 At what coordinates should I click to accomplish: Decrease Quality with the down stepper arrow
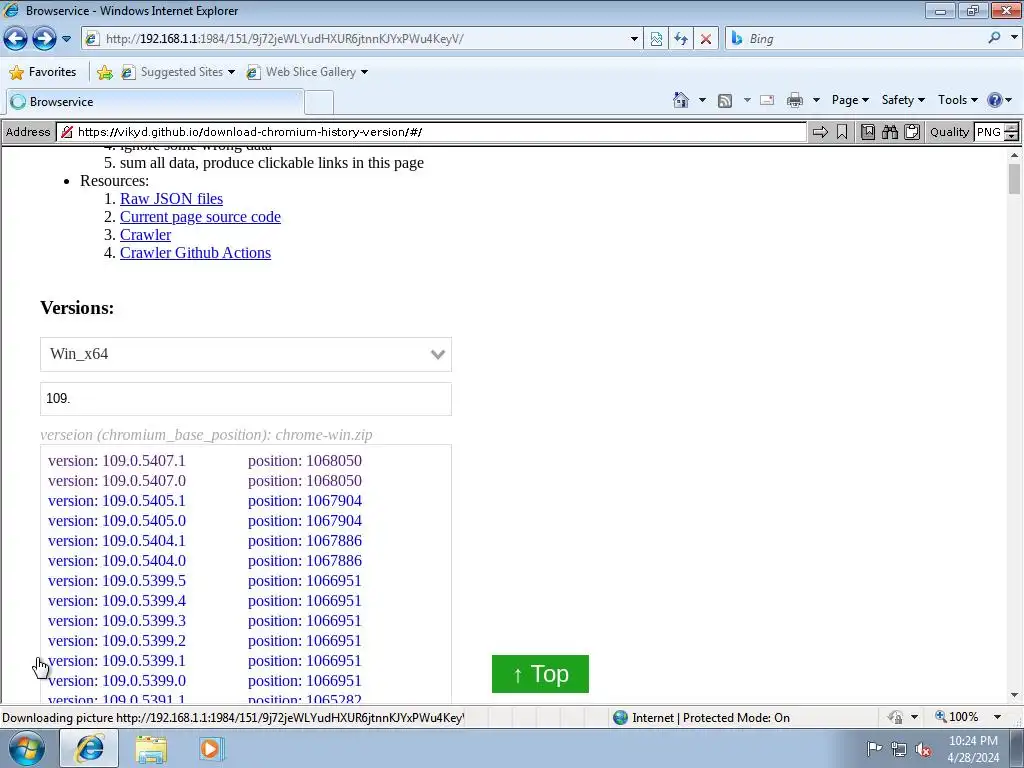tap(1012, 136)
